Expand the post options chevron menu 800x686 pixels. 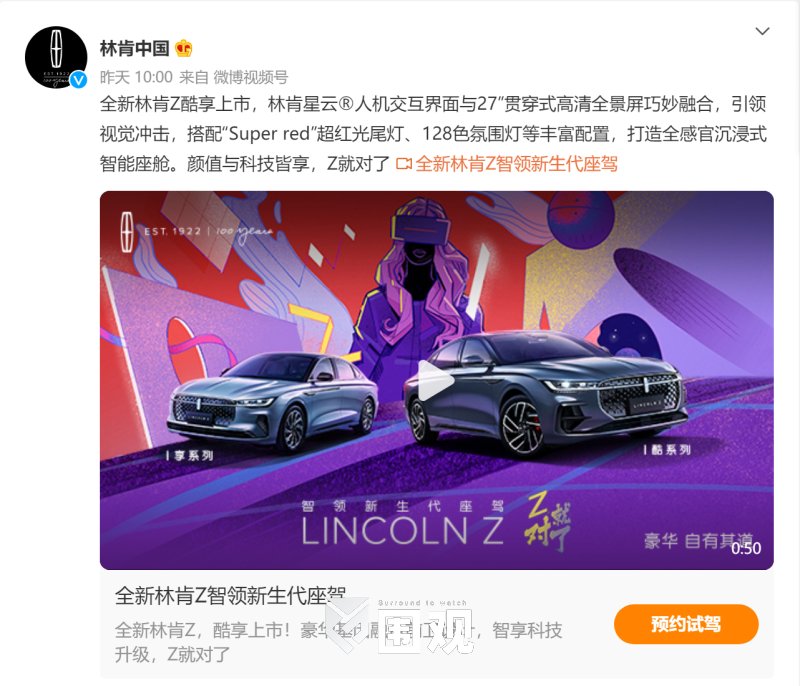[x=762, y=31]
